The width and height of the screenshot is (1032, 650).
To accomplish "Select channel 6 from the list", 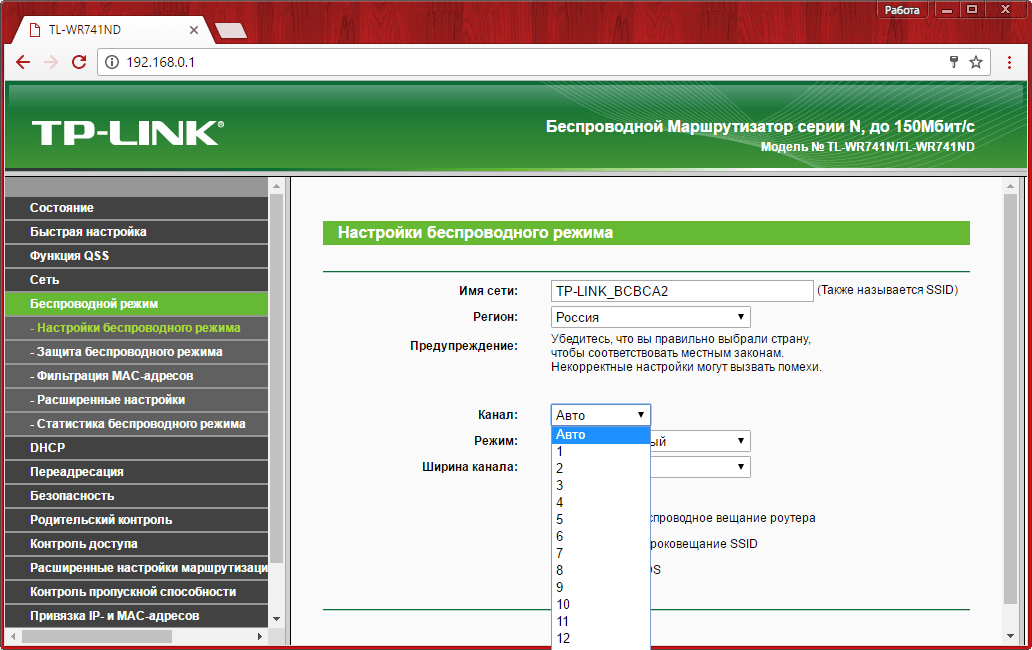I will (x=560, y=536).
